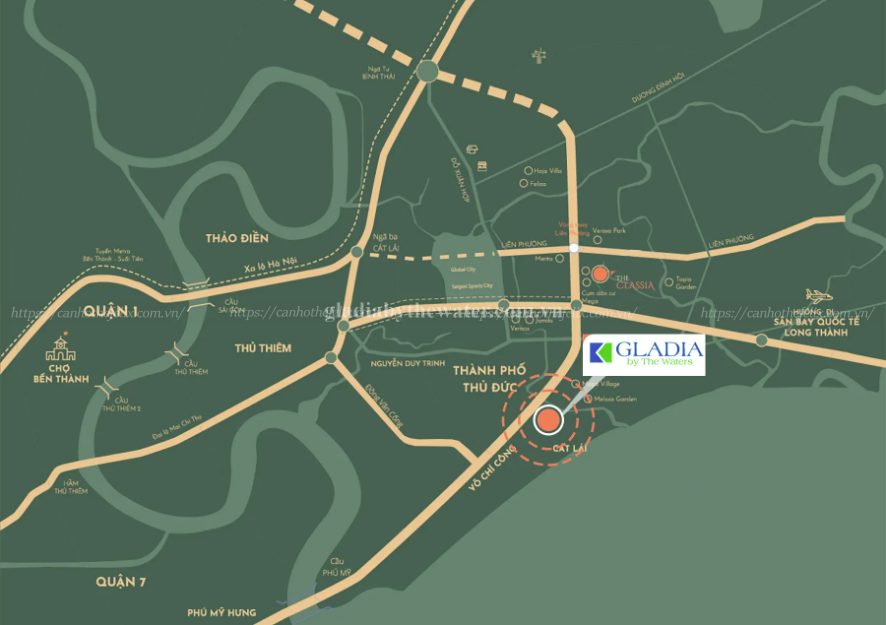Image resolution: width=886 pixels, height=625 pixels.
Task: Select the Feliza circle marker
Action: point(523,183)
